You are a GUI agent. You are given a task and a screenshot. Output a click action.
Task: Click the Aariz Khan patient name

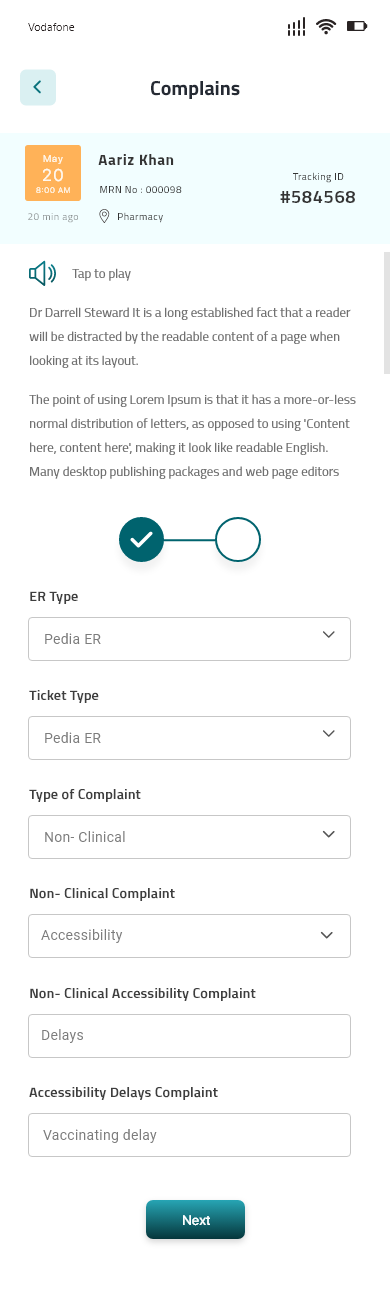click(136, 160)
